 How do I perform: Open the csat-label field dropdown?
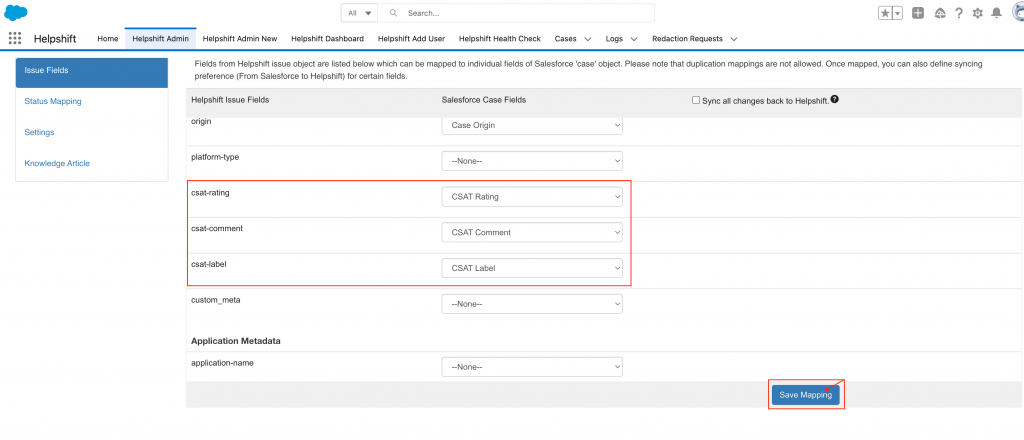(x=532, y=268)
